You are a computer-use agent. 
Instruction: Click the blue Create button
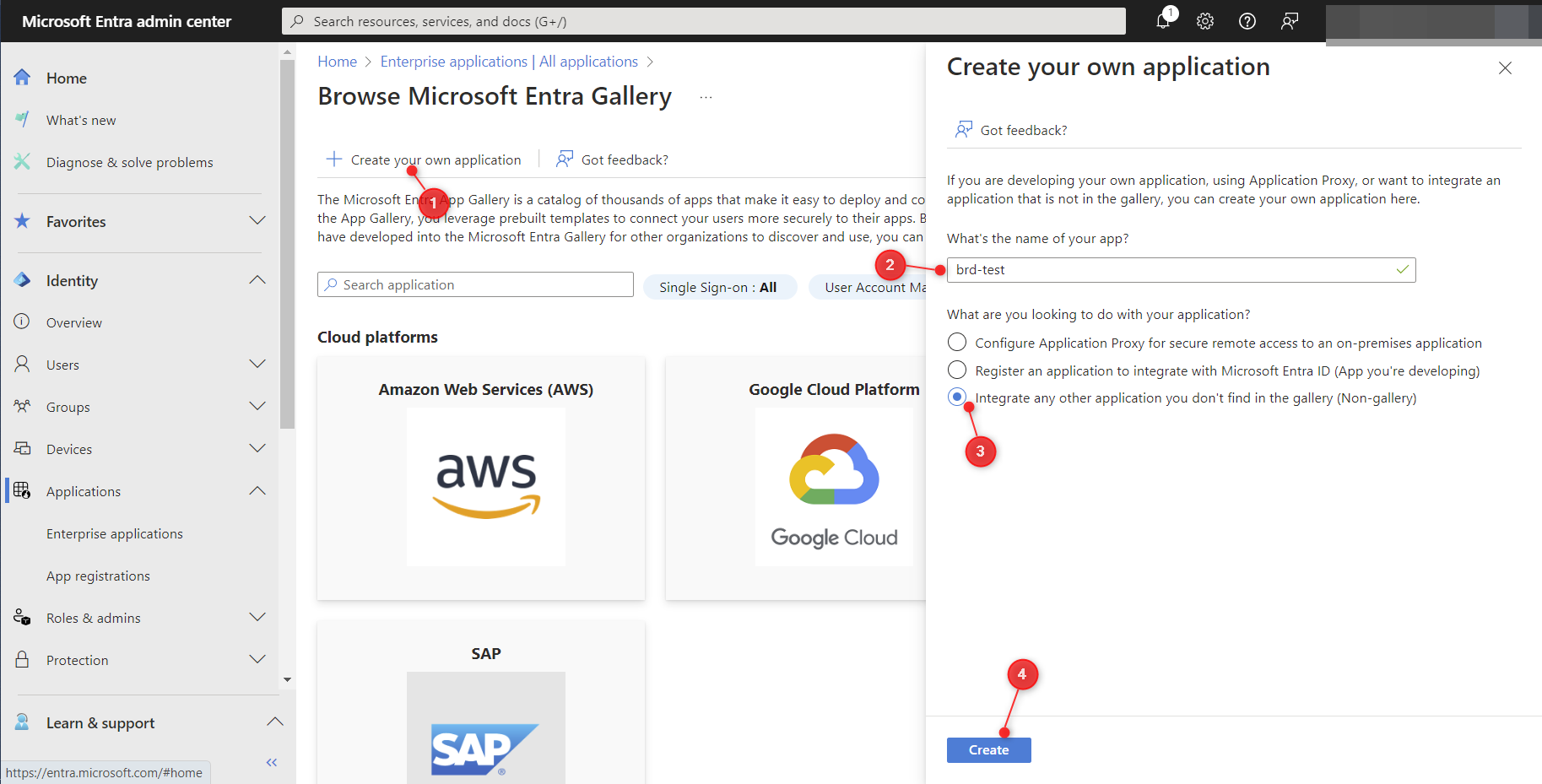point(988,749)
